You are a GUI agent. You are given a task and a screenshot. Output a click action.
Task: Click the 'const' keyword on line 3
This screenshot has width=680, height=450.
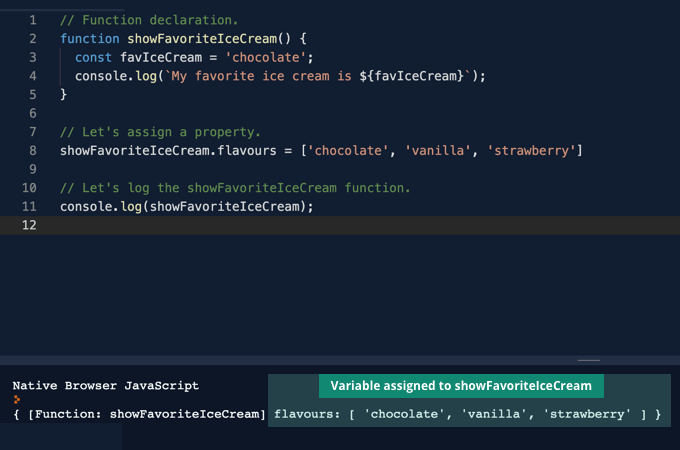point(93,58)
